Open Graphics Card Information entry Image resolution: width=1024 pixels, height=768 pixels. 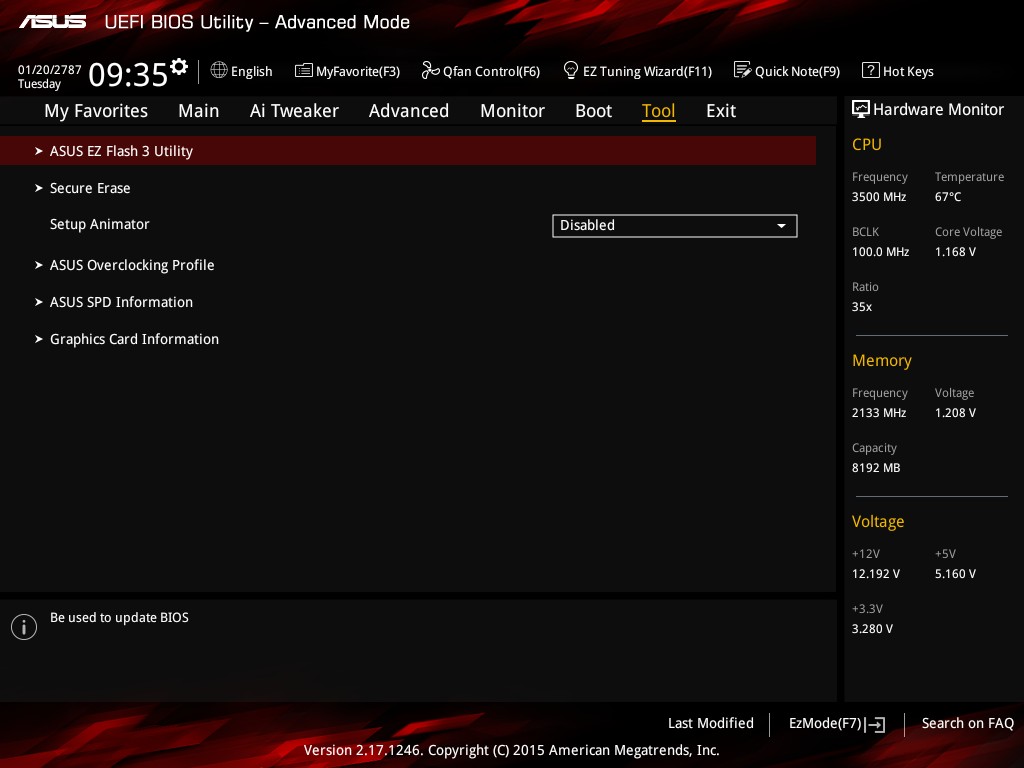click(x=135, y=339)
